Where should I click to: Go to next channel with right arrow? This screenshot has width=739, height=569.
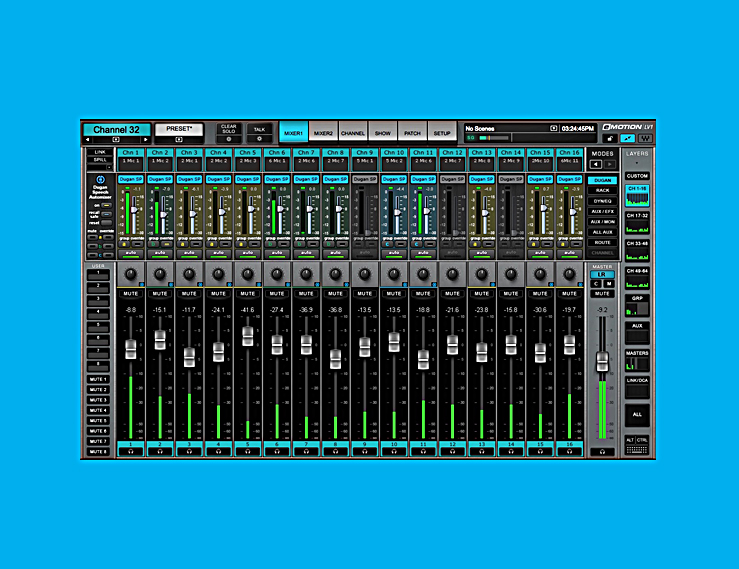[146, 140]
